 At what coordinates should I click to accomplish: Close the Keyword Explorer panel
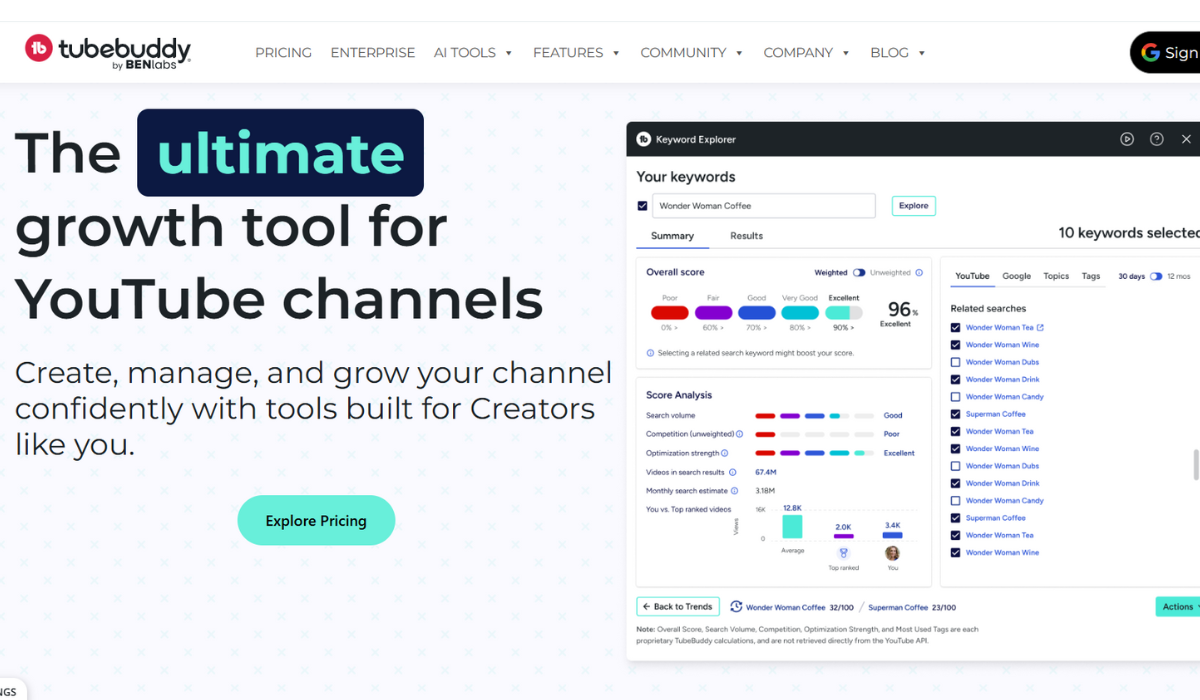tap(1187, 139)
